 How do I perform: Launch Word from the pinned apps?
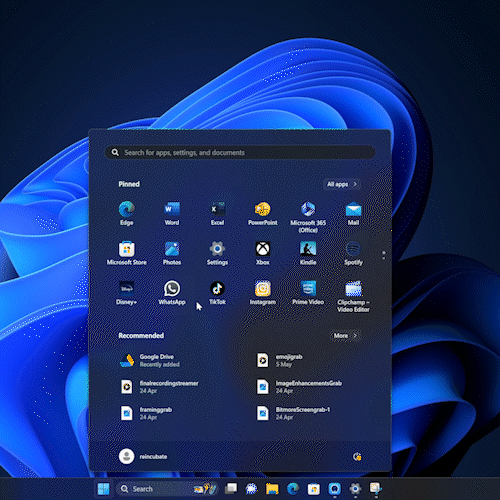tap(172, 213)
